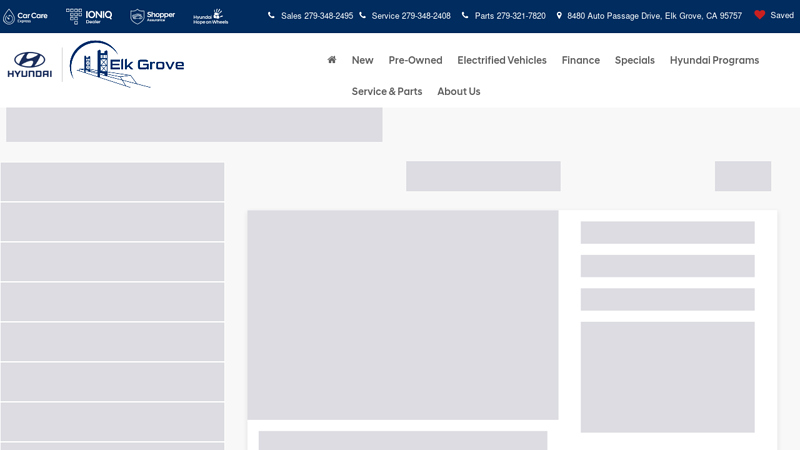Screen dimensions: 800x450
Task: Click the Hyundai Hope on Wheels logo
Action: pos(210,16)
